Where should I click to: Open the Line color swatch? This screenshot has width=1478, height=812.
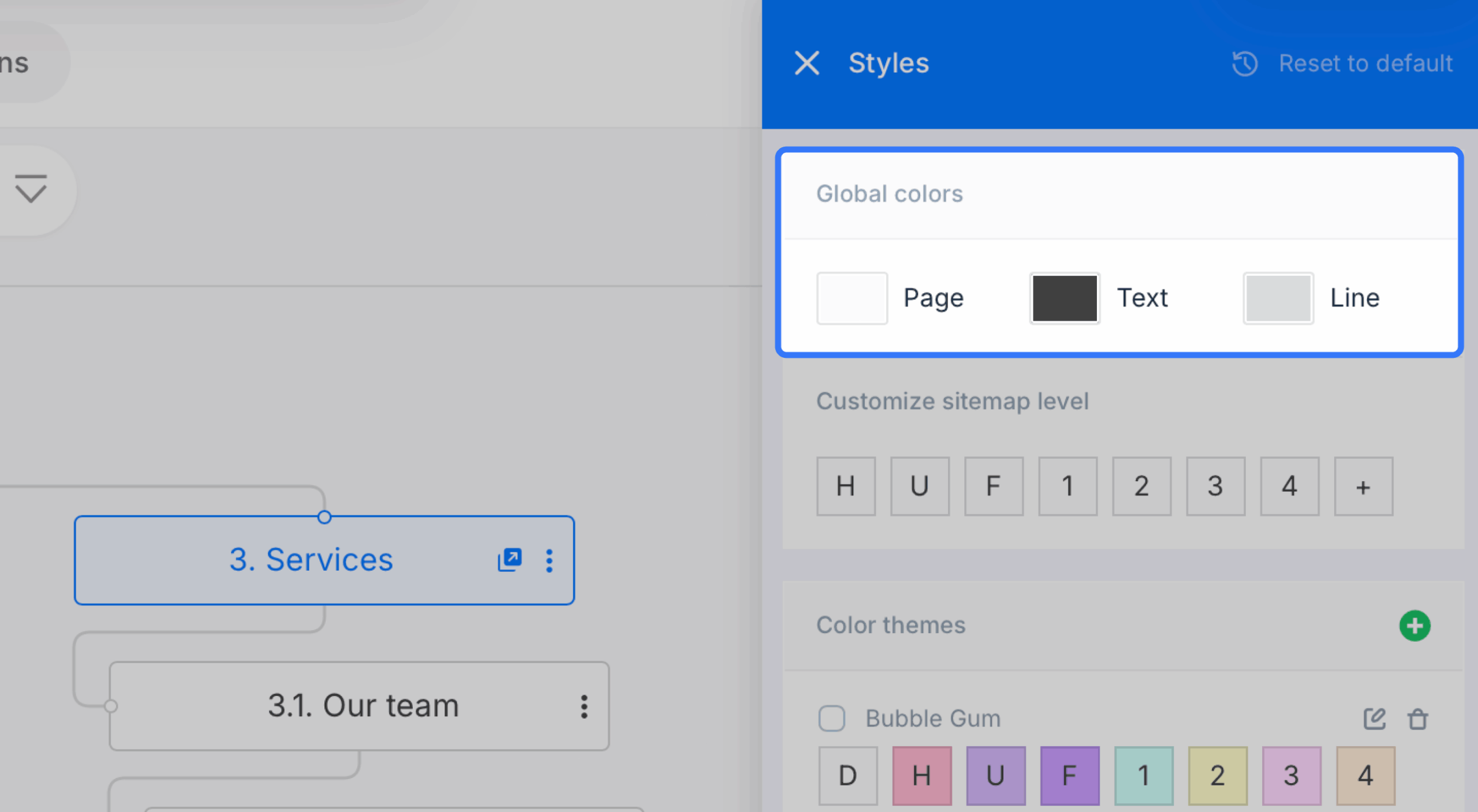[1278, 298]
